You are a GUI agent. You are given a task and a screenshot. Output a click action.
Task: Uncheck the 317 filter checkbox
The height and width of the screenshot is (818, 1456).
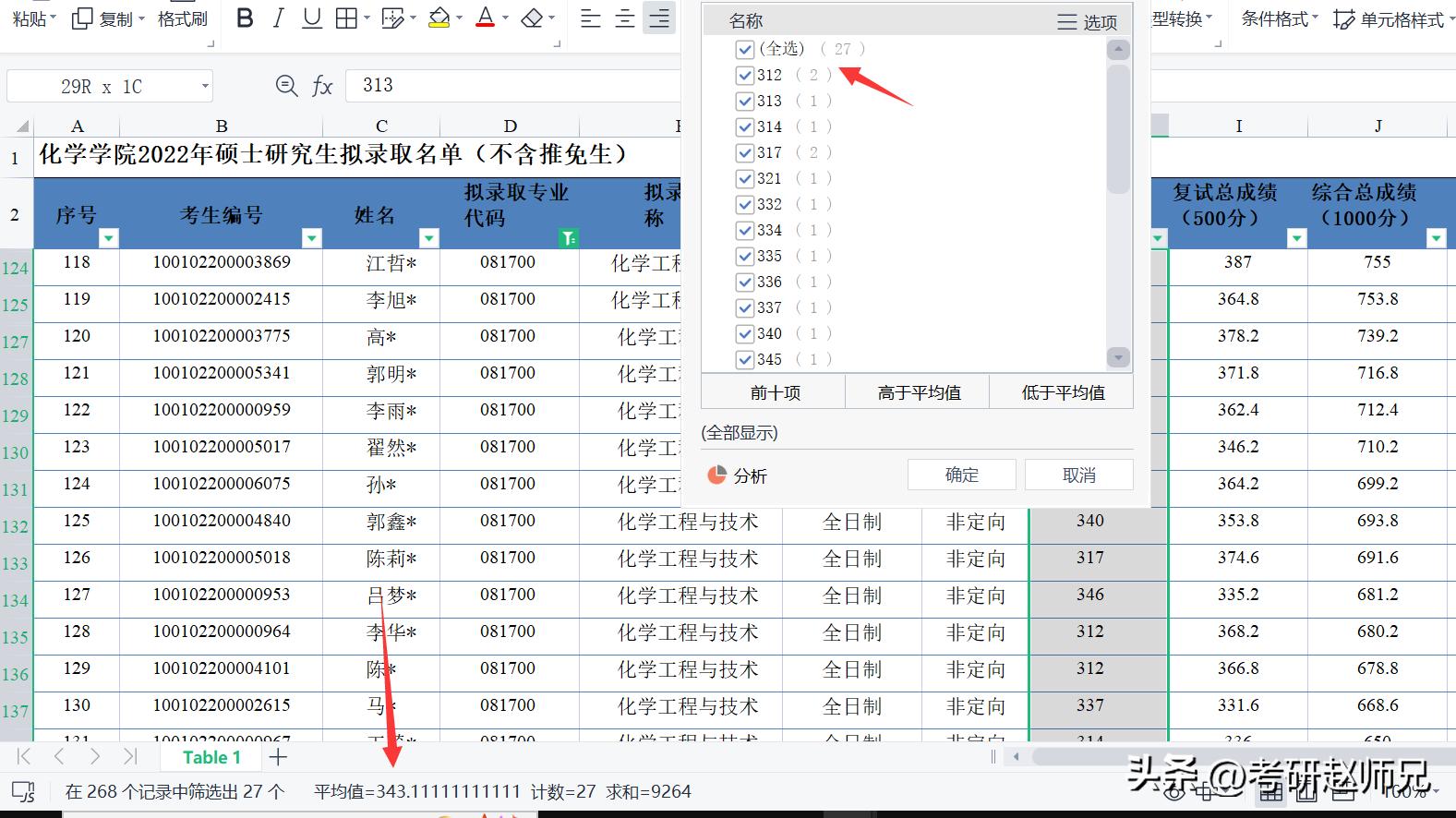[x=745, y=152]
